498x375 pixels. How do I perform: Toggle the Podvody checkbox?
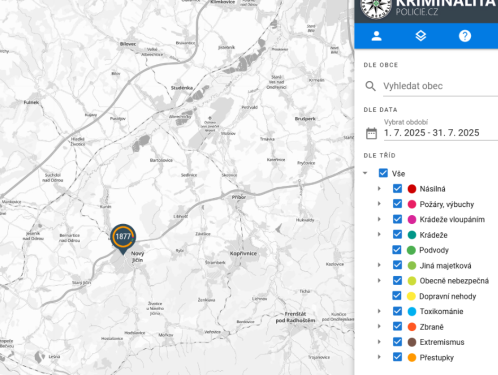coord(397,250)
